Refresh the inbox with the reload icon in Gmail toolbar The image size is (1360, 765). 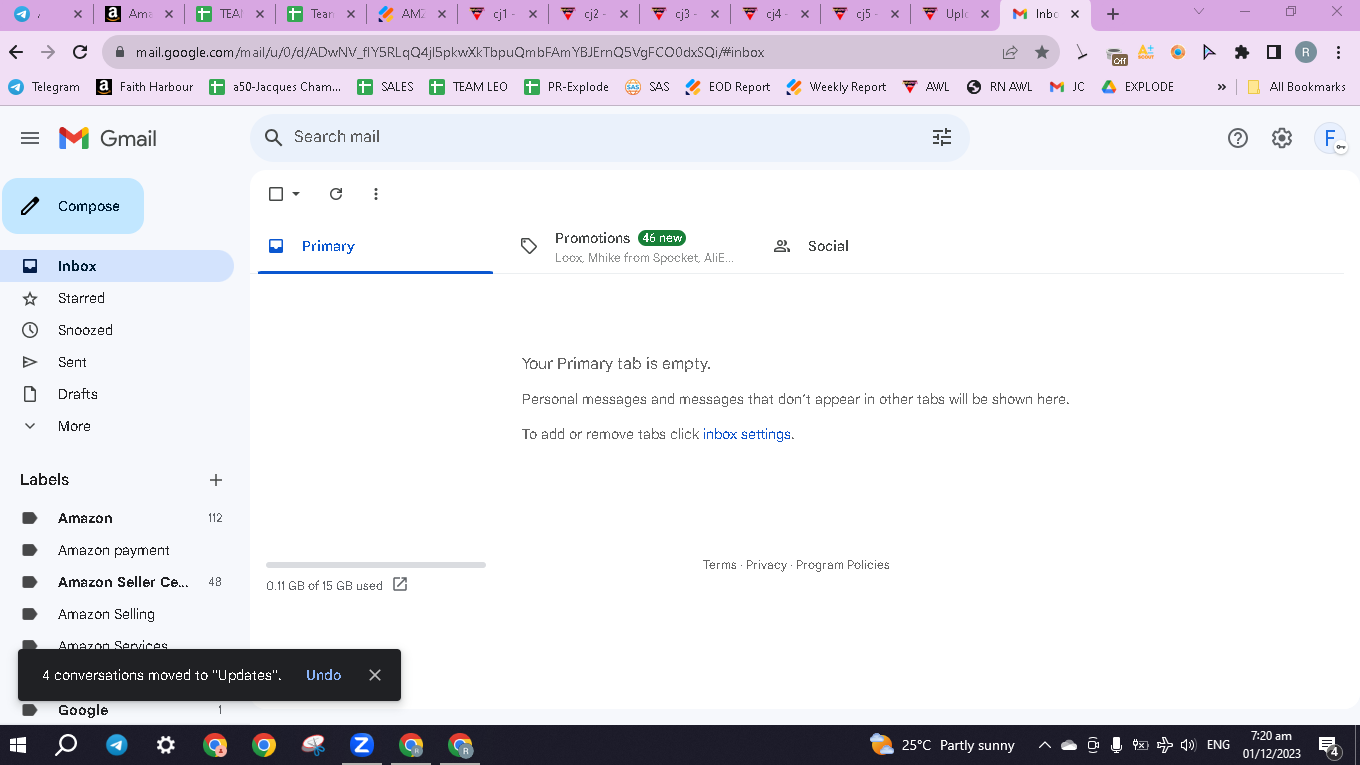[336, 194]
